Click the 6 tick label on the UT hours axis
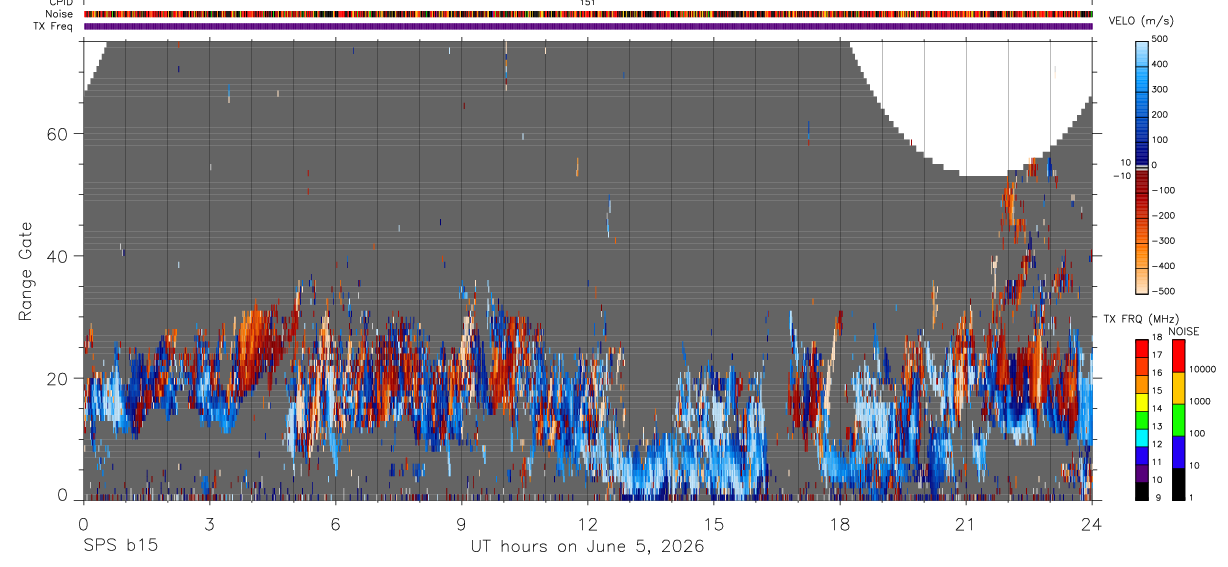Image resolution: width=1228 pixels, height=567 pixels. [336, 524]
